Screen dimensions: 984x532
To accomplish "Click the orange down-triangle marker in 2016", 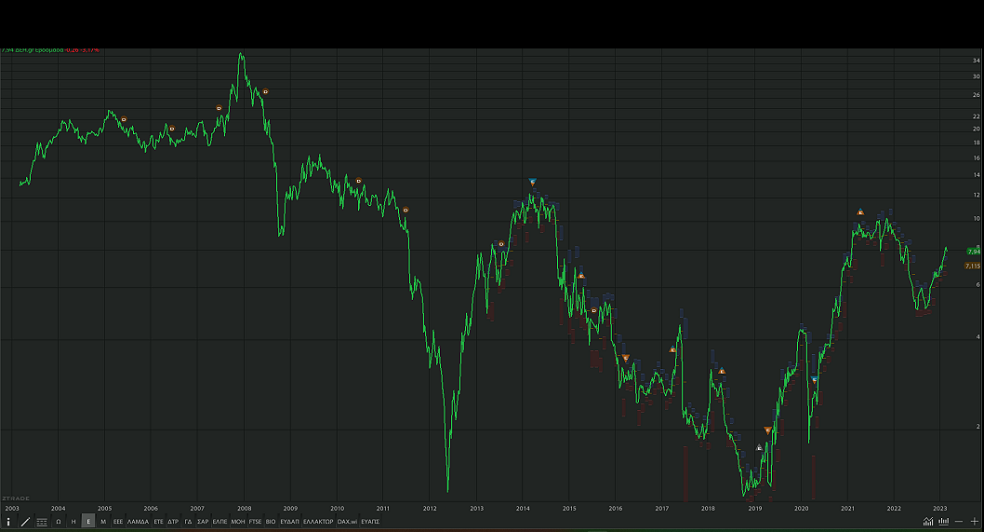I will (626, 358).
